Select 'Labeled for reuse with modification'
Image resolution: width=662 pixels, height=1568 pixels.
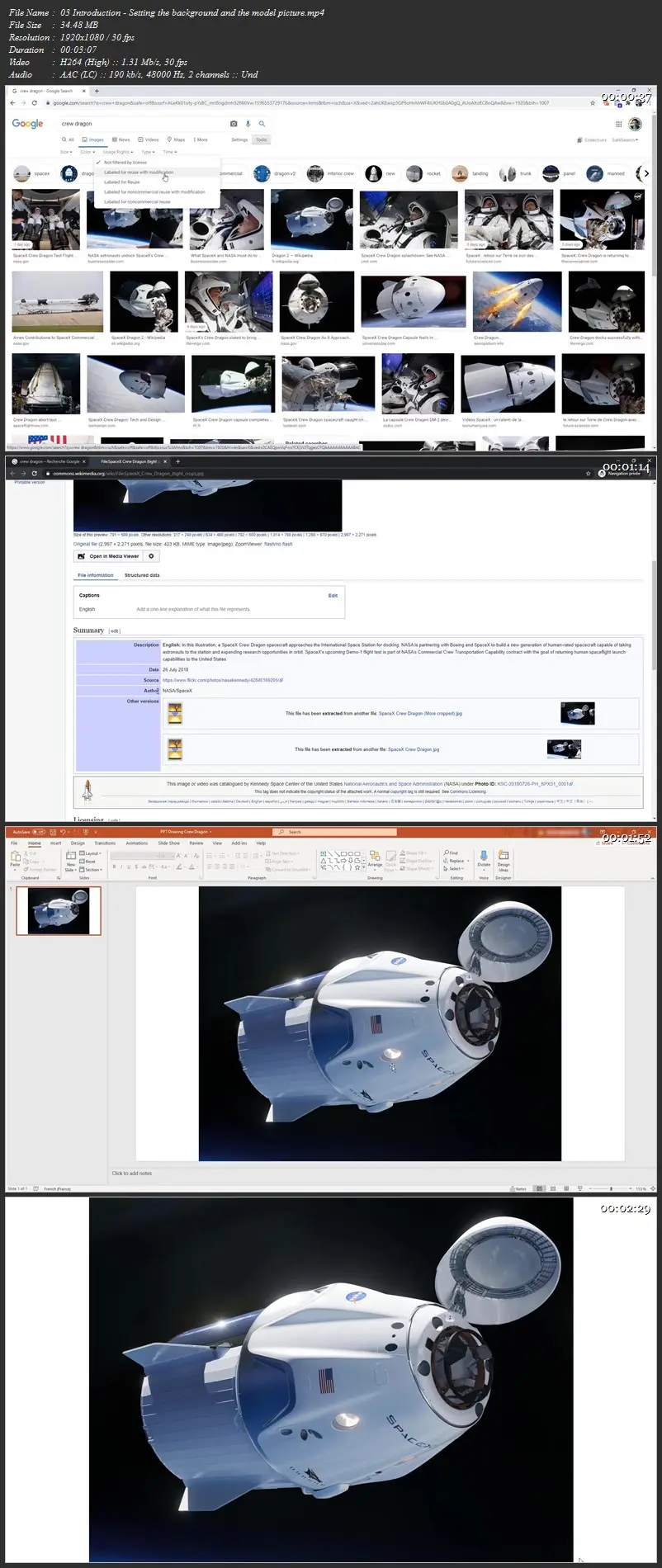(x=139, y=172)
